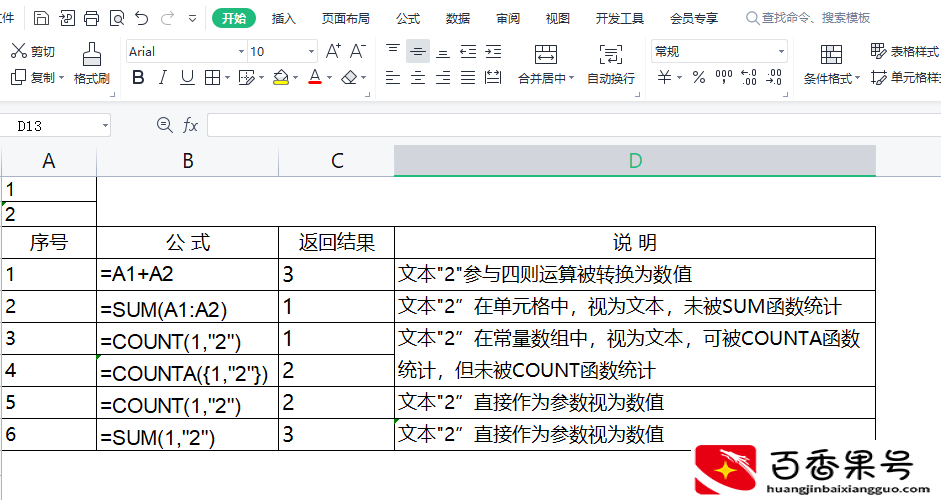Toggle italic formatting
The width and height of the screenshot is (941, 500).
[163, 77]
